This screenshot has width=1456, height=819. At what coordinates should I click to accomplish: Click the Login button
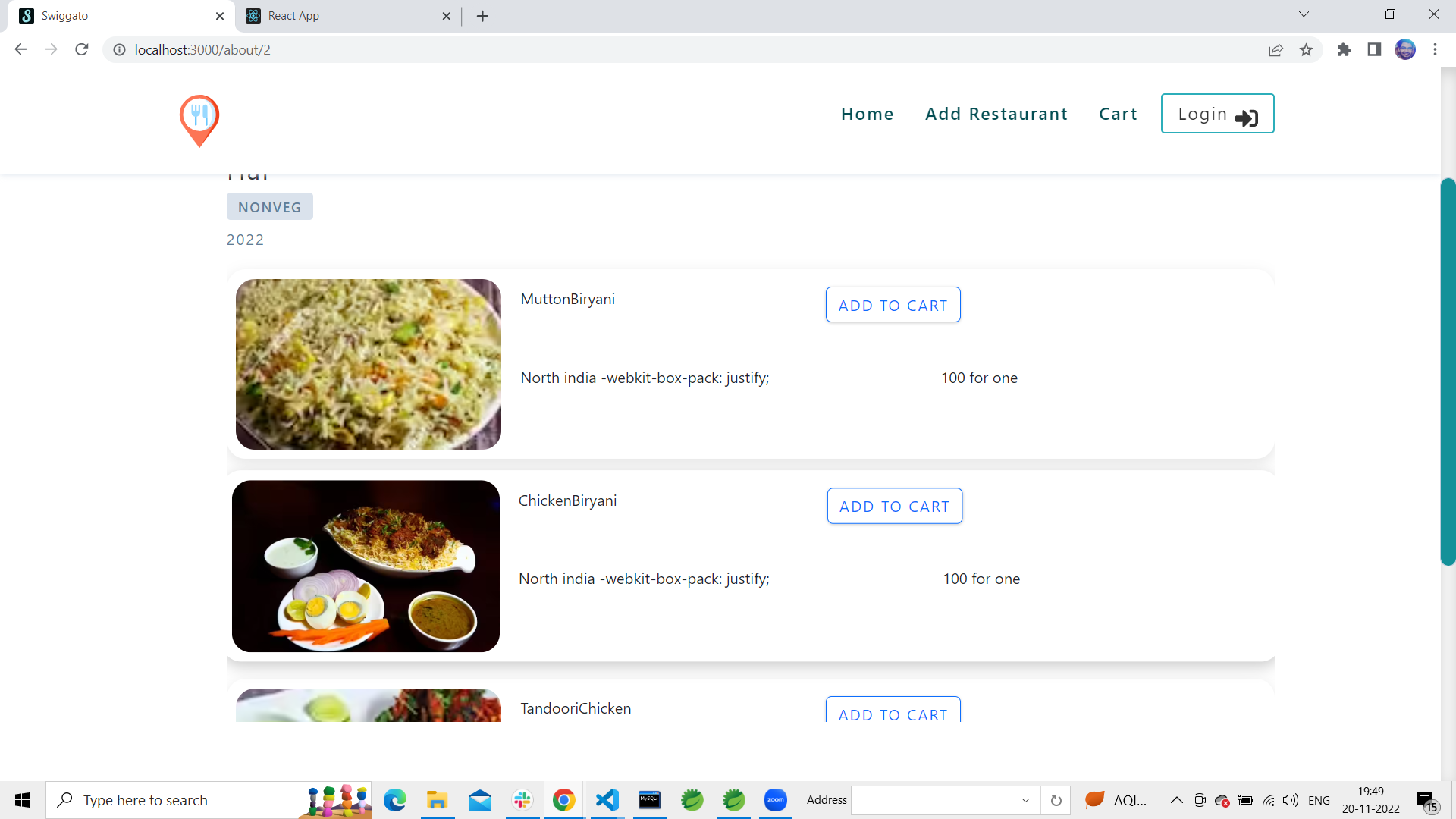[1217, 114]
